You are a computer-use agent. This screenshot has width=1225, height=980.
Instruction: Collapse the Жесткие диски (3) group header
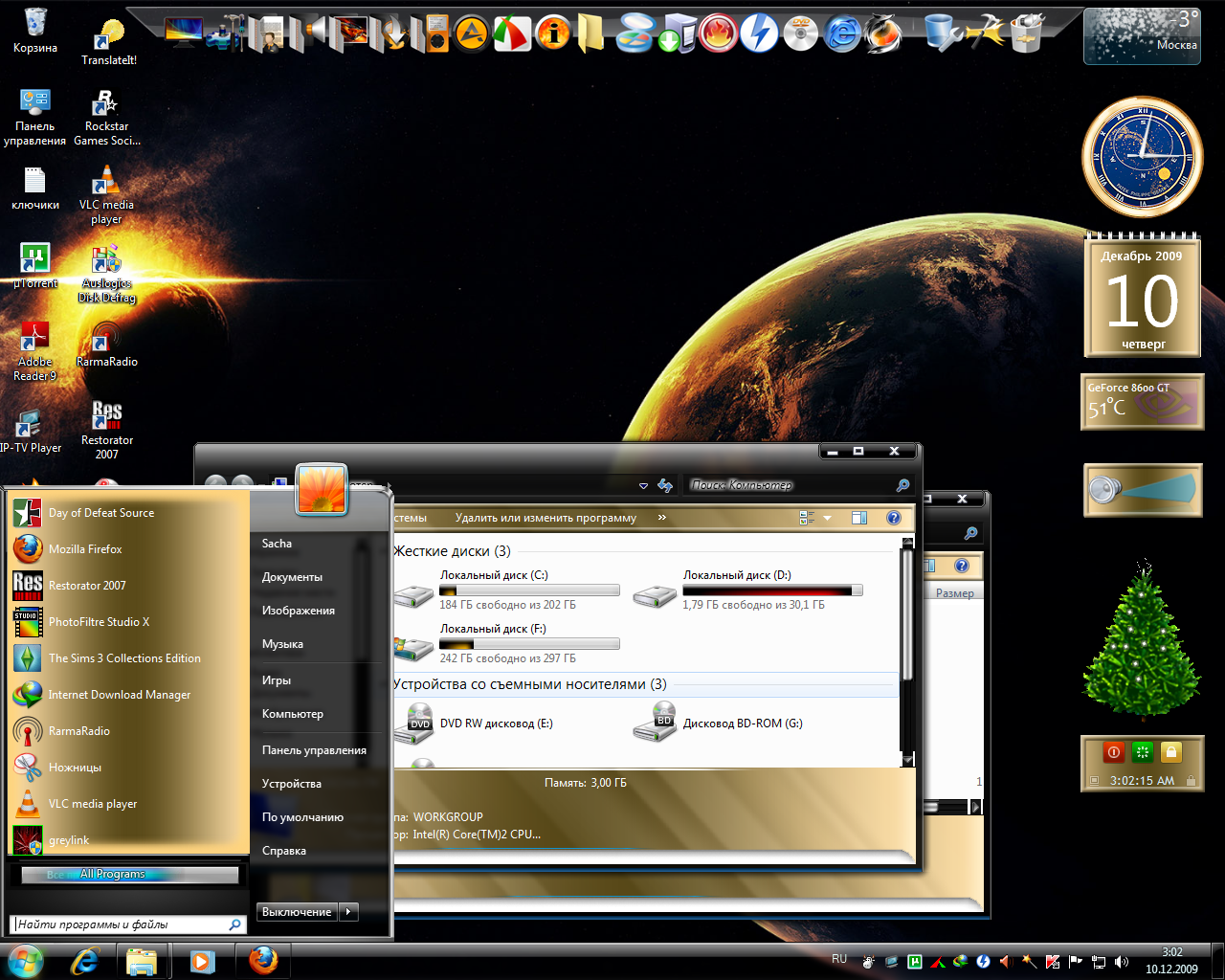452,551
